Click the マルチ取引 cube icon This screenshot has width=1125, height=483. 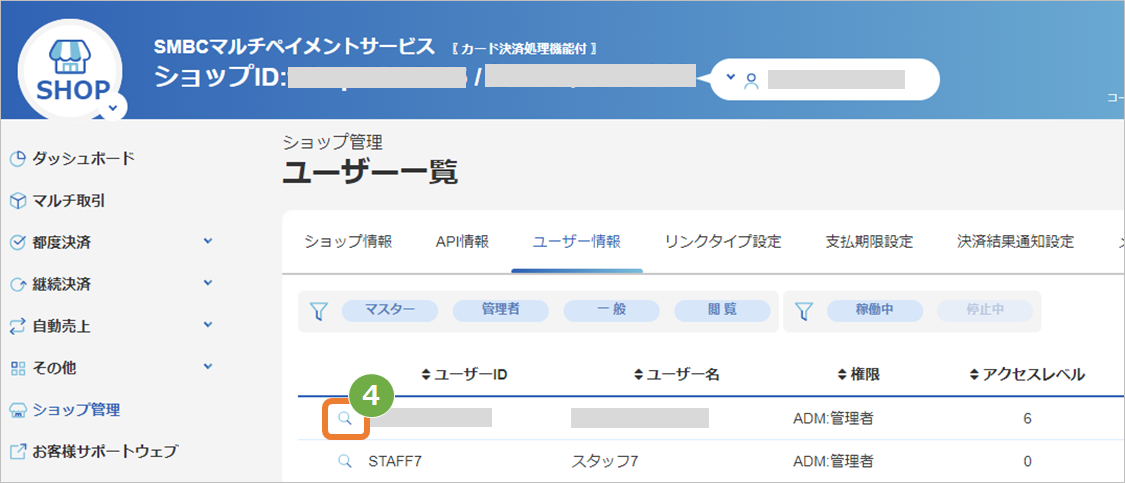click(x=18, y=201)
